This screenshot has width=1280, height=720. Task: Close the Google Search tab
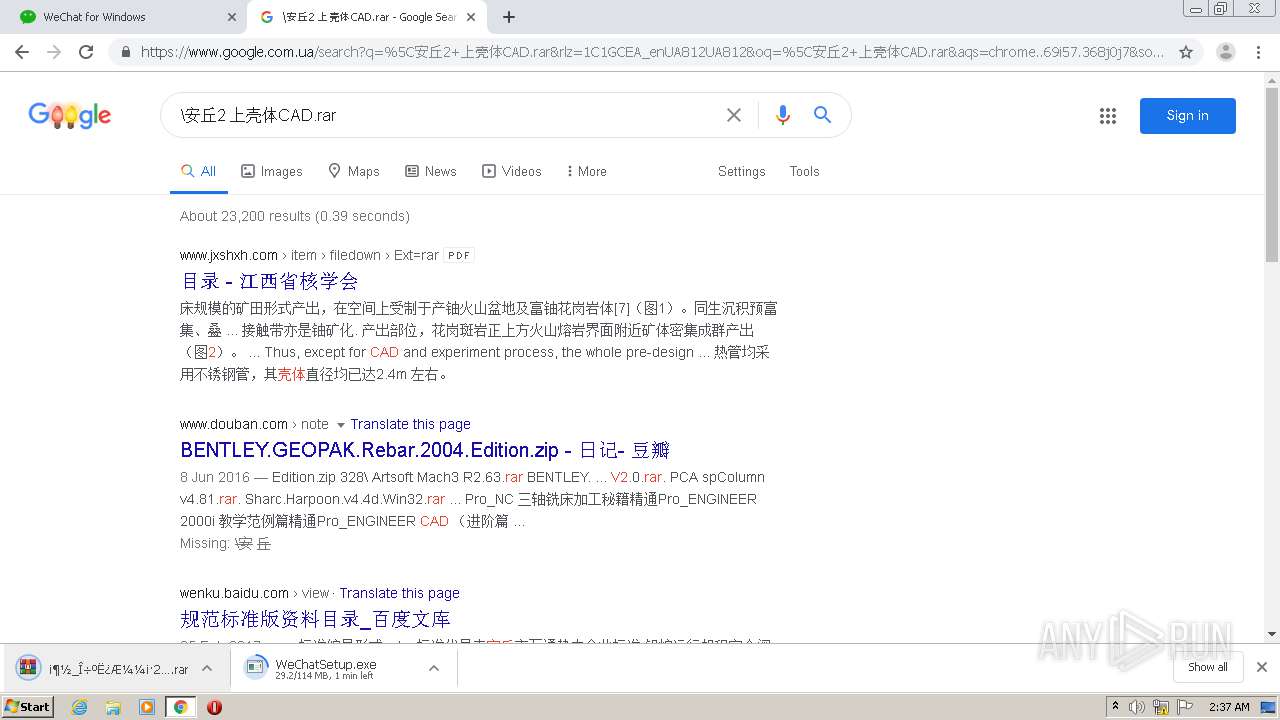472,17
